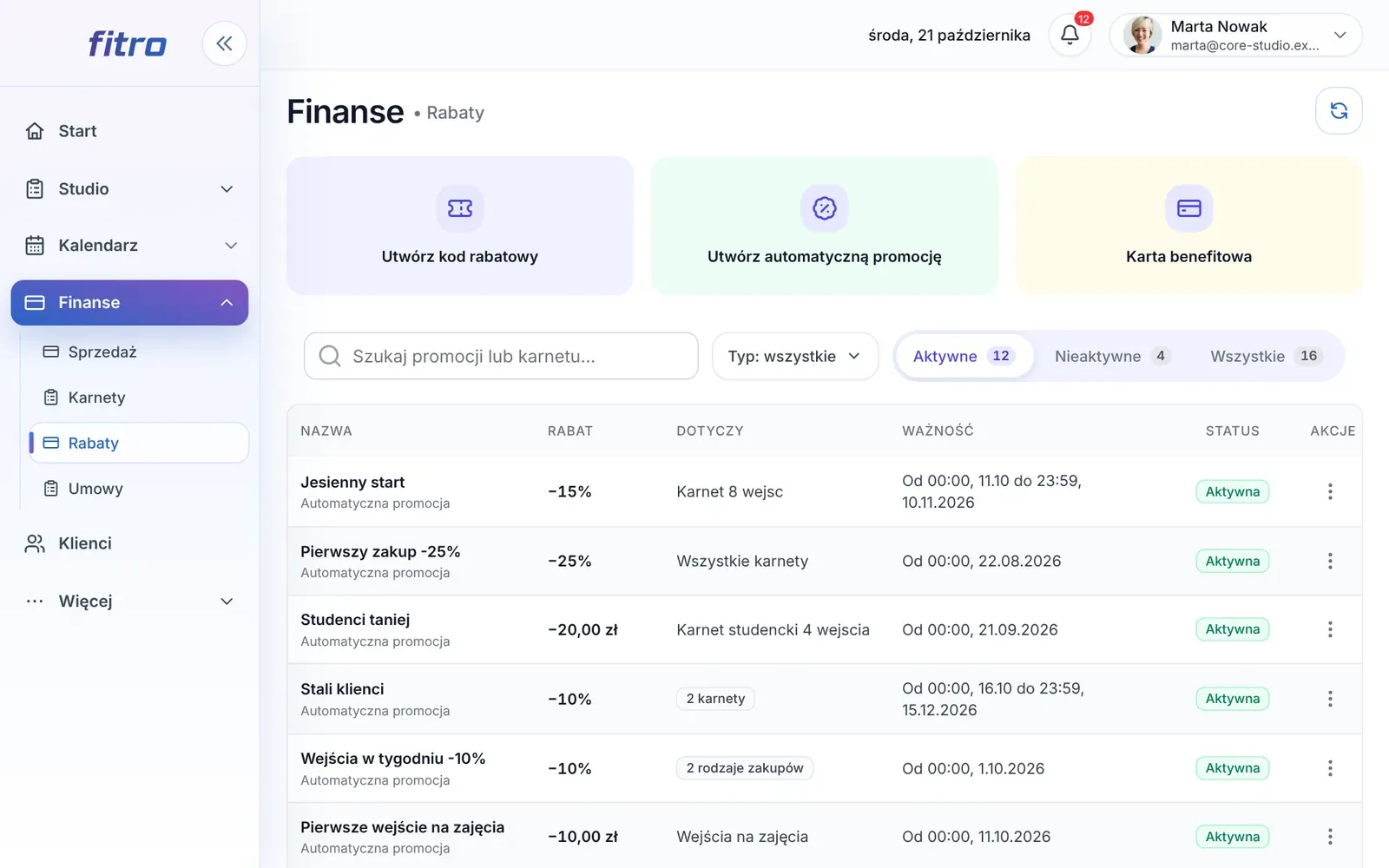Click the ticket icon for discount code

tap(460, 208)
